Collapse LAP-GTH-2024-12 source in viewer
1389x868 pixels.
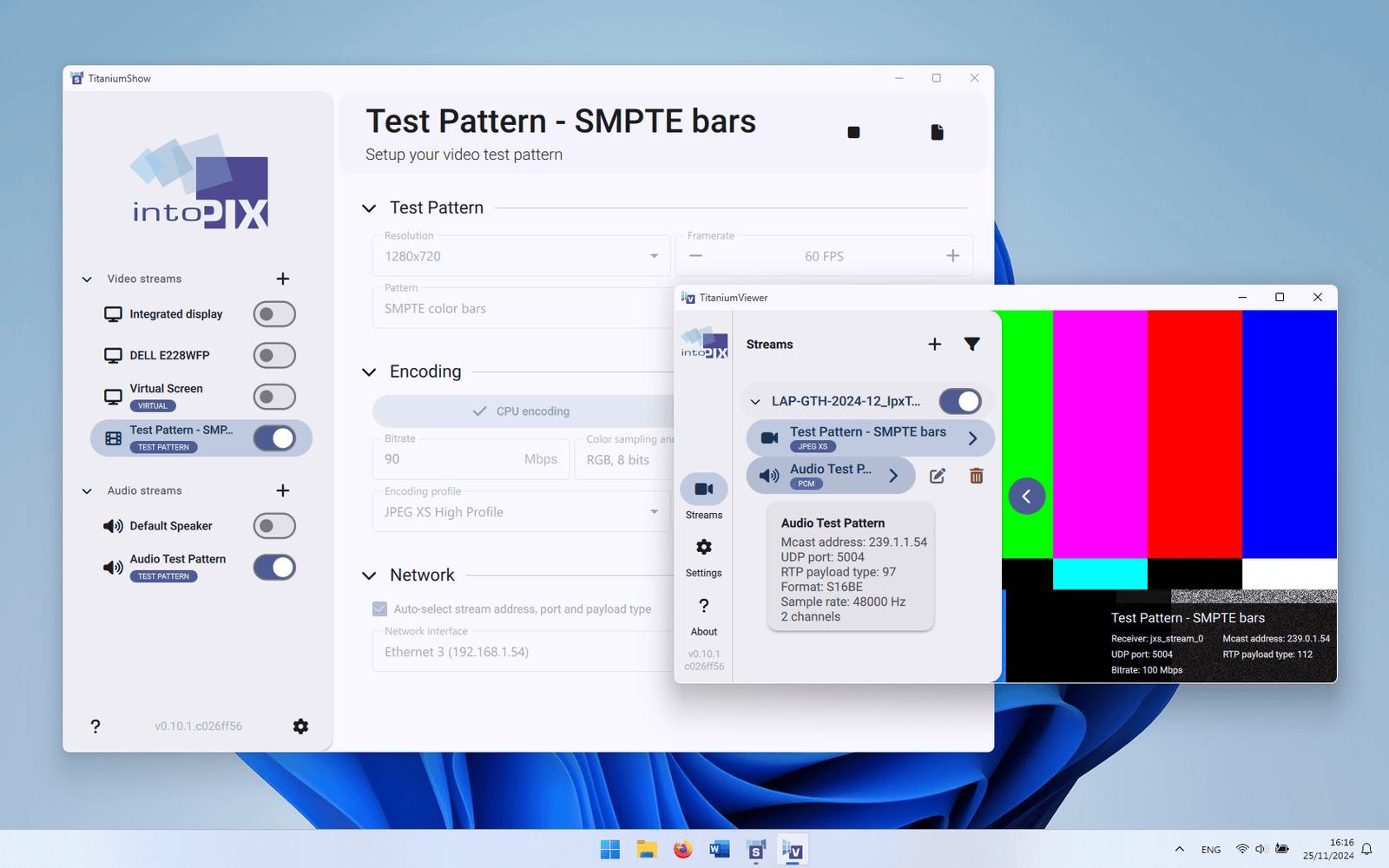[755, 401]
